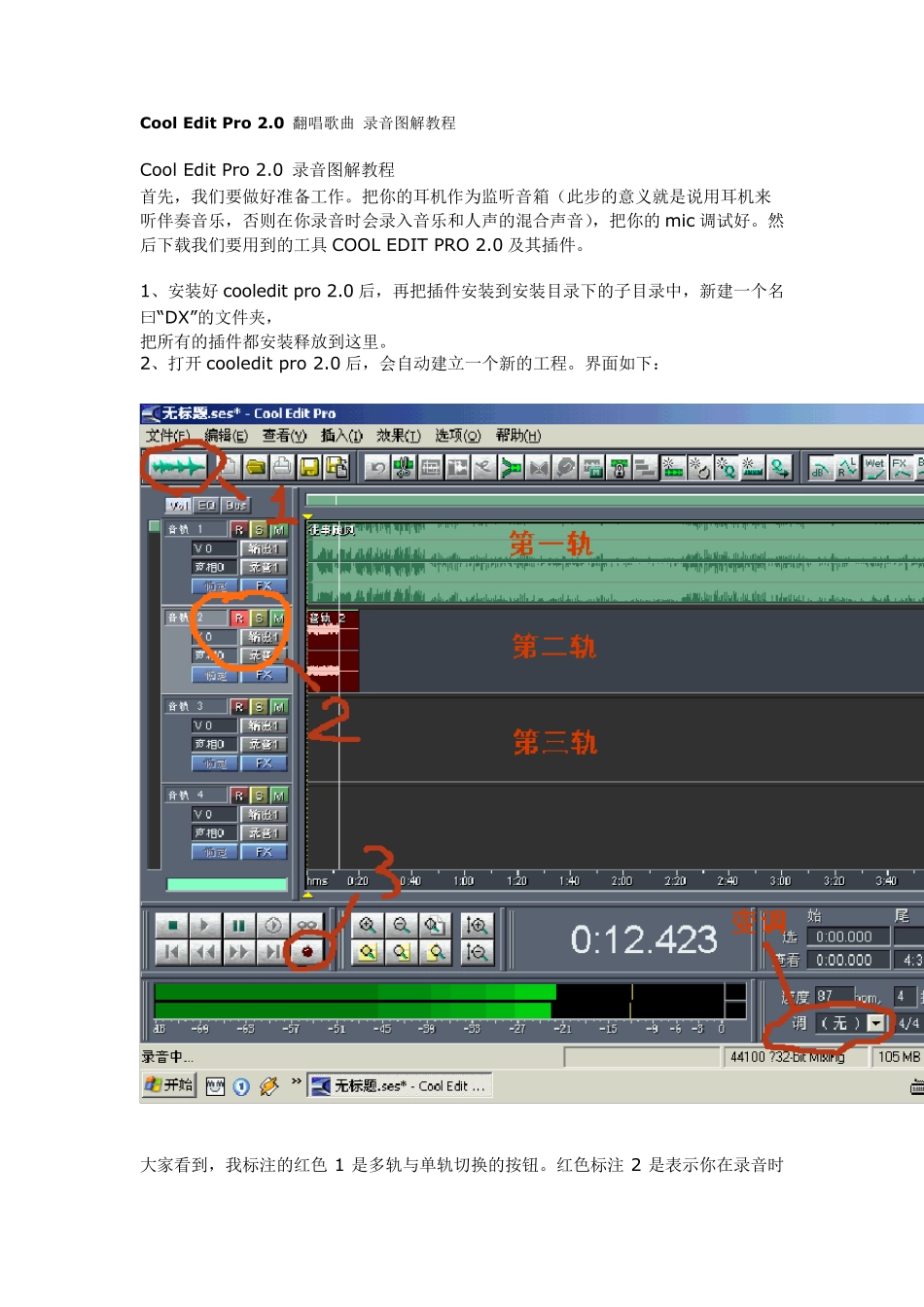This screenshot has height=1307, width=924.
Task: Click the FX button on track 3
Action: pyautogui.click(x=264, y=763)
